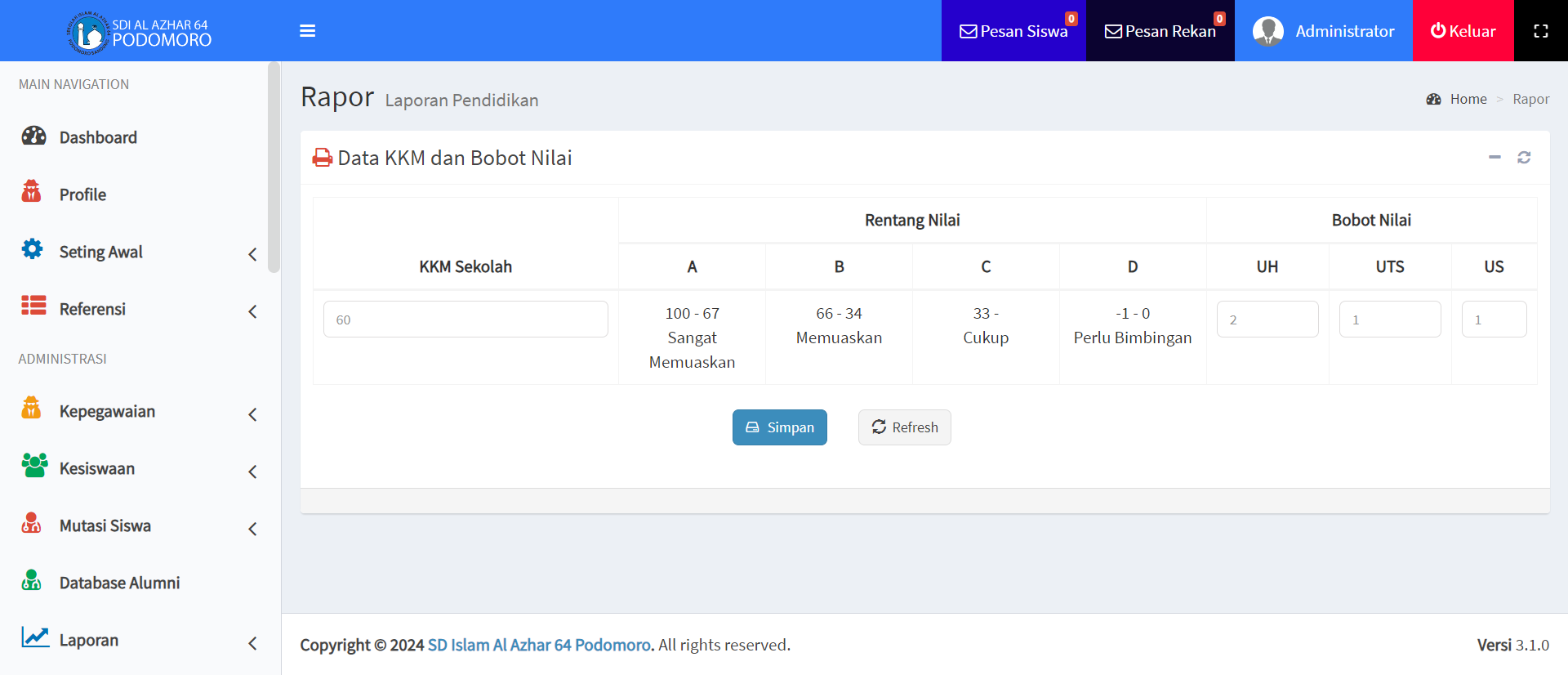Click the SDI Al Azhar 64 Podomoro logo
1568x675 pixels.
pos(87,33)
